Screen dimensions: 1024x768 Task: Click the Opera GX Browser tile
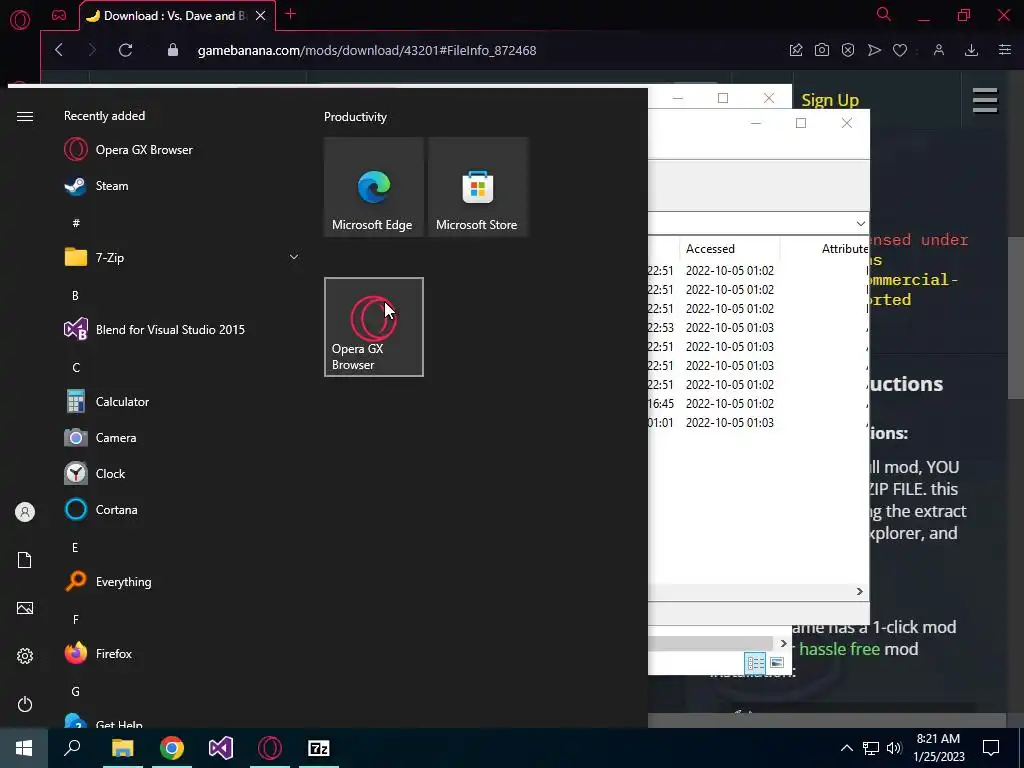[374, 327]
